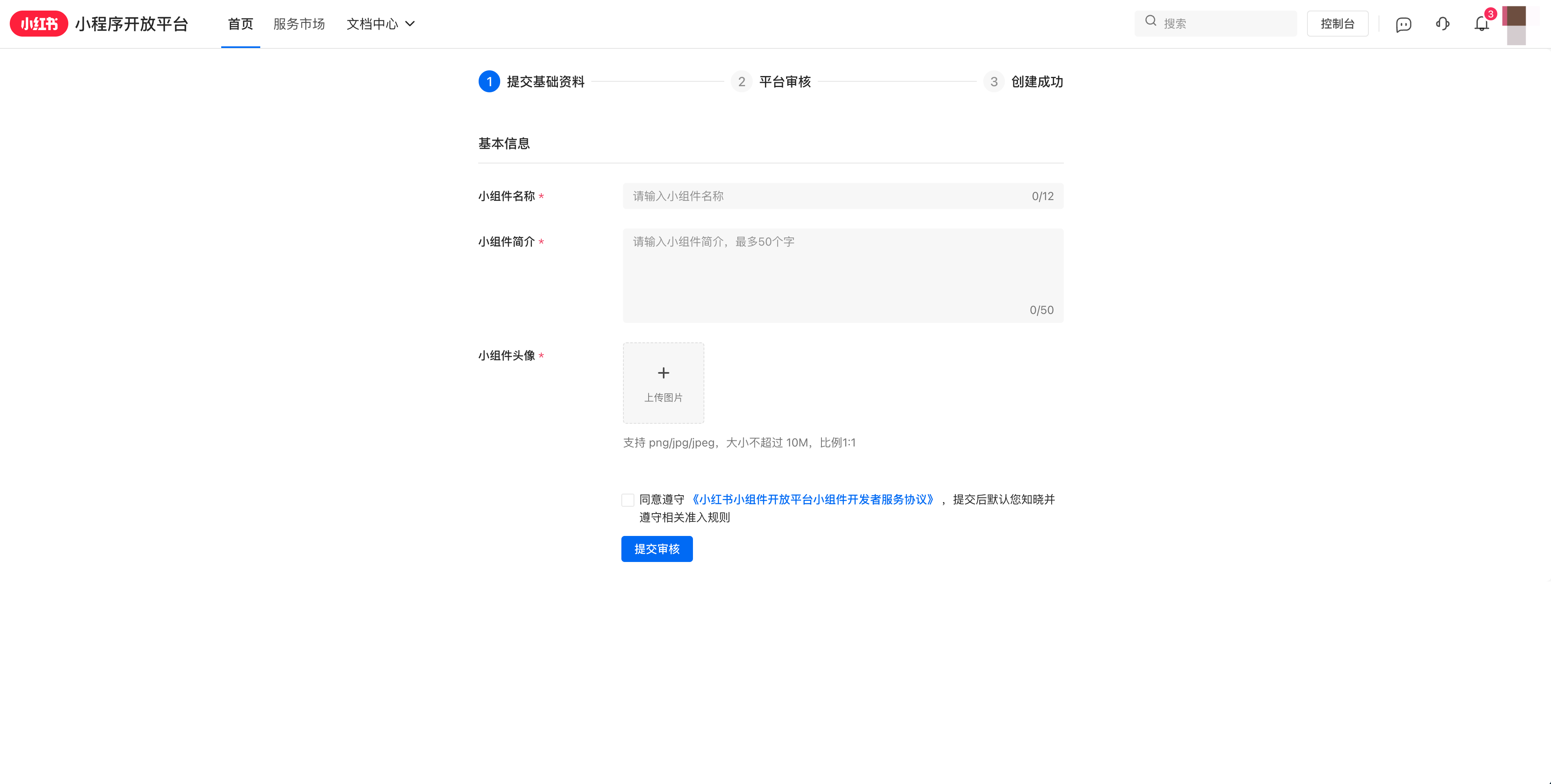Viewport: 1551px width, 784px height.
Task: Click the 控制台 button
Action: (x=1337, y=24)
